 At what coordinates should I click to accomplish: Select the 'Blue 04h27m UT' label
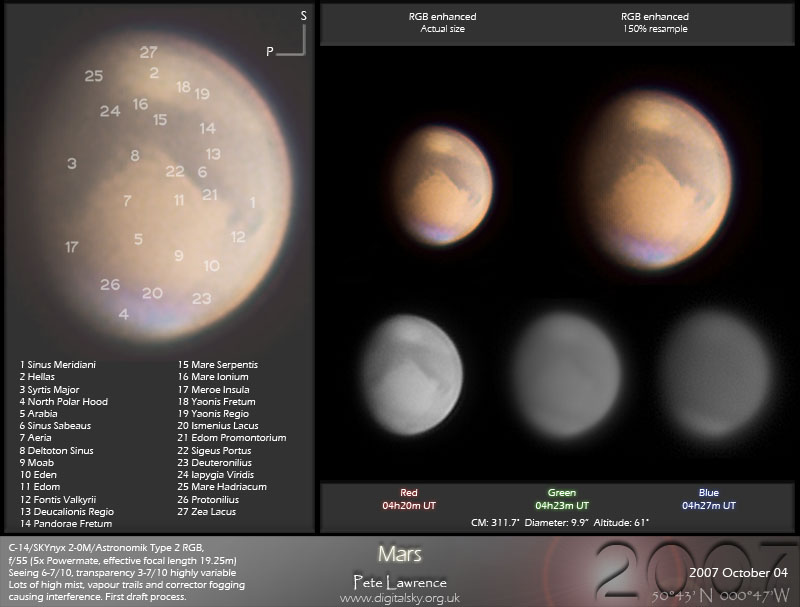tap(709, 499)
